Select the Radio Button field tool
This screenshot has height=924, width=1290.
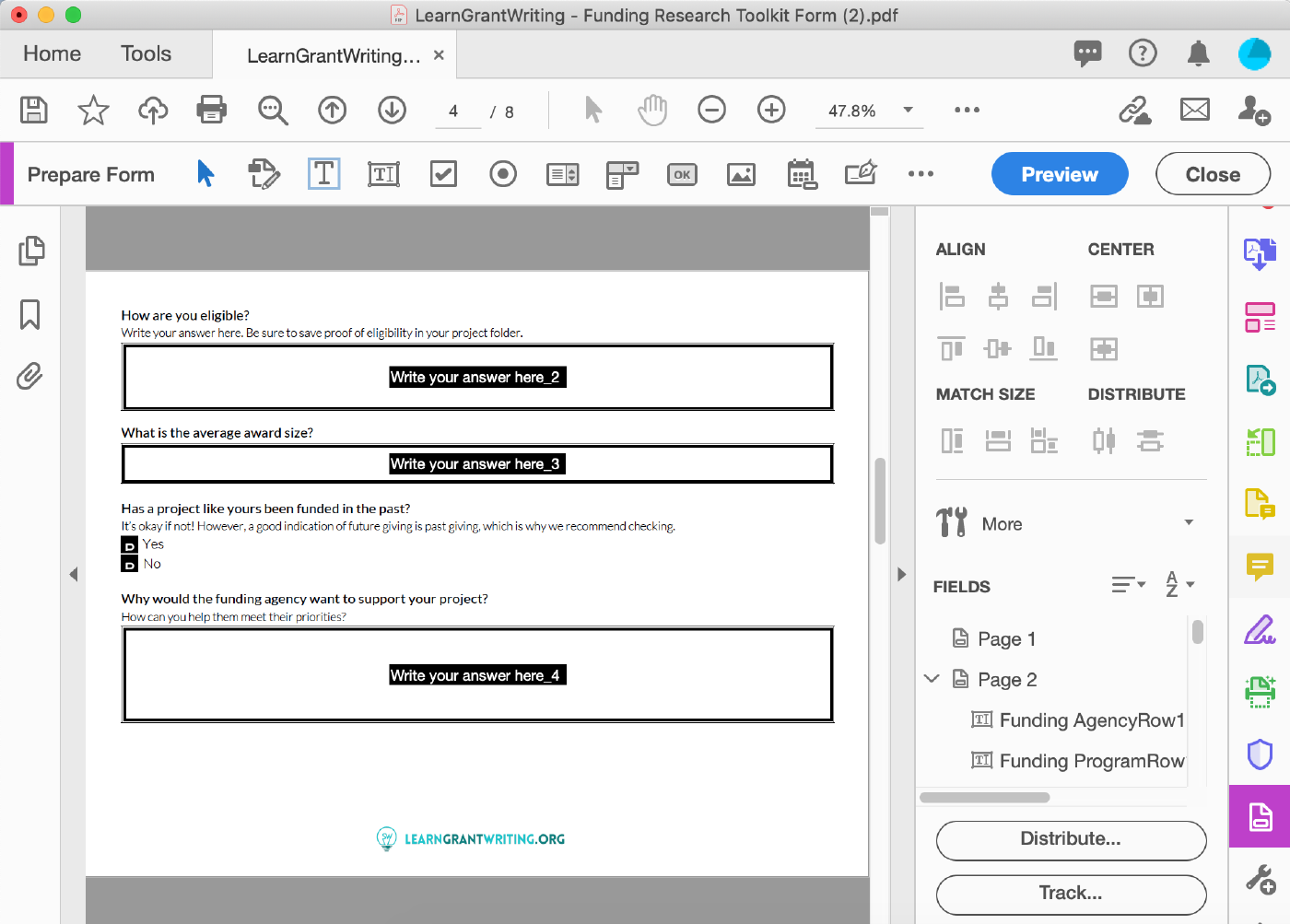(x=503, y=173)
